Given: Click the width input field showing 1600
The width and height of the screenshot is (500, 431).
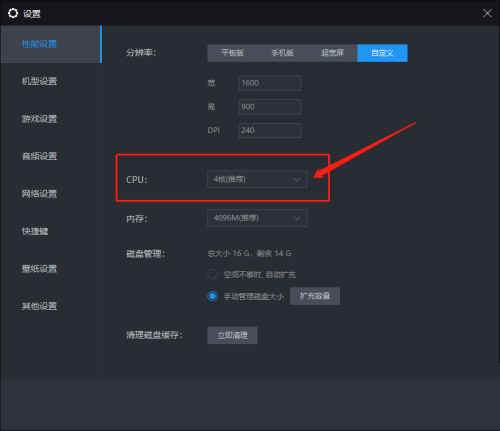Looking at the screenshot, I should point(270,83).
